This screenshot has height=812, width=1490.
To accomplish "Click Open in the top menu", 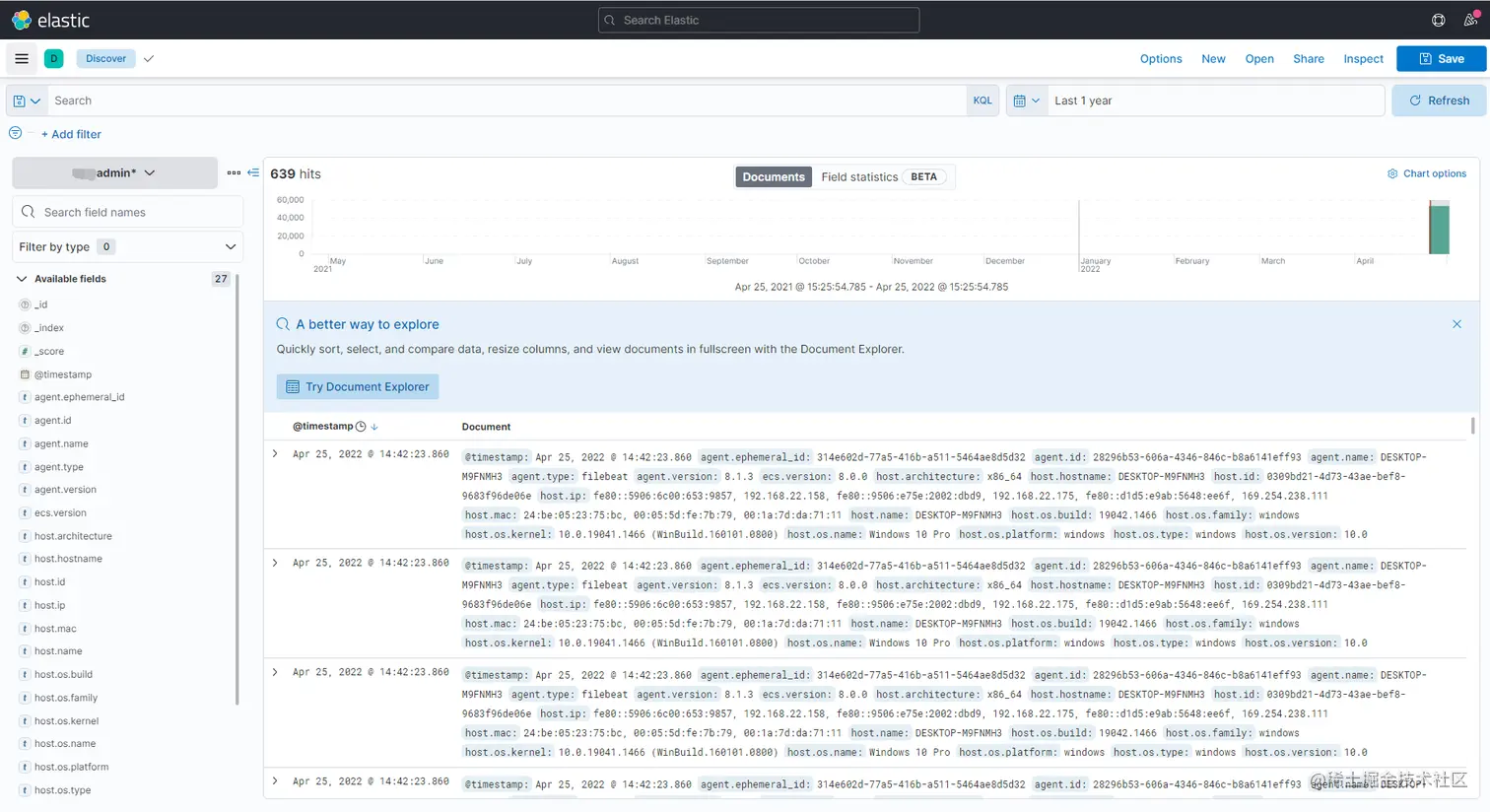I will [1259, 58].
